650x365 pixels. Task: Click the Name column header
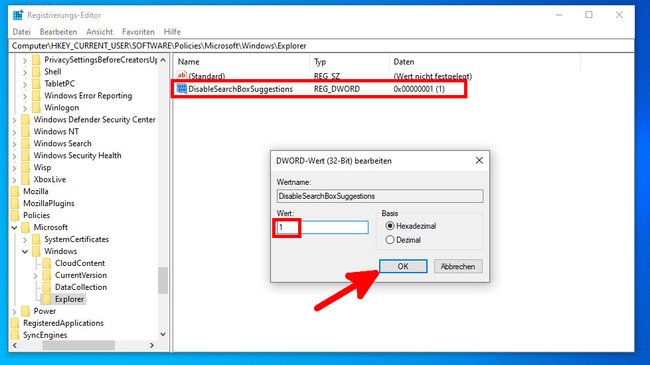tap(242, 62)
